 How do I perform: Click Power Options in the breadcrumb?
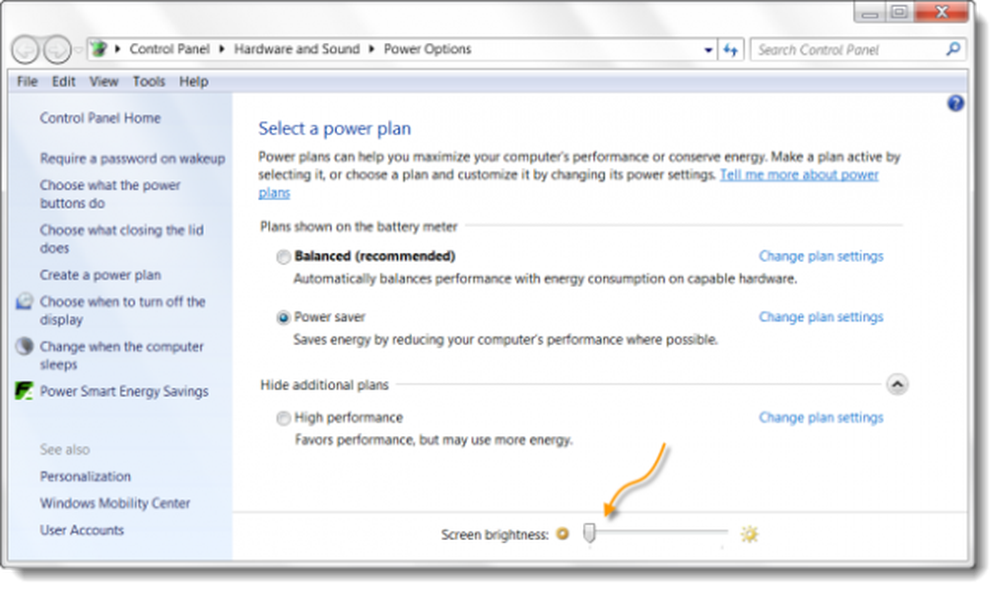coord(427,49)
